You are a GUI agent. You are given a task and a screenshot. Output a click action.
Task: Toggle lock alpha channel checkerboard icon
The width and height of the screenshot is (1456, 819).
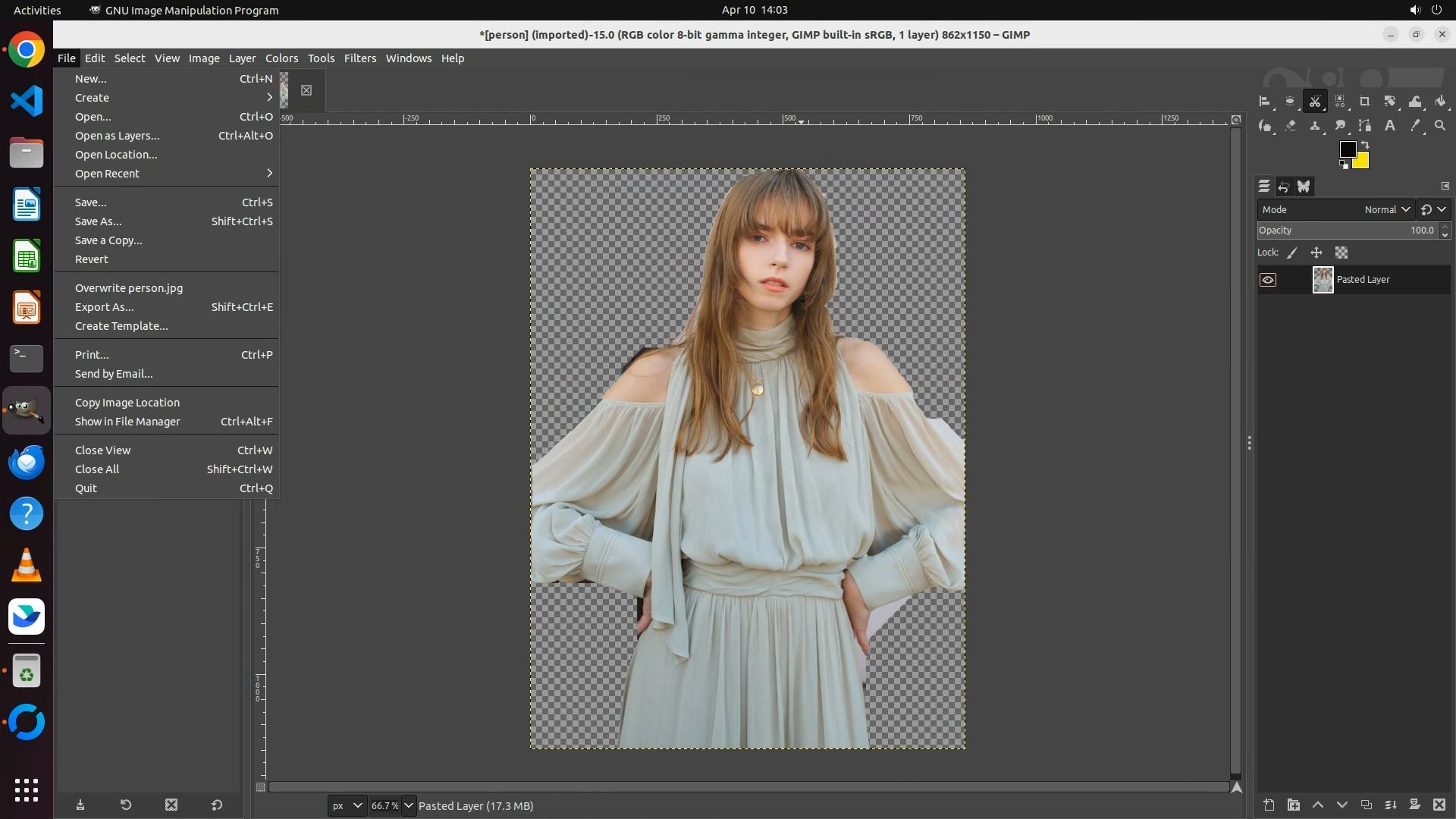click(1341, 253)
